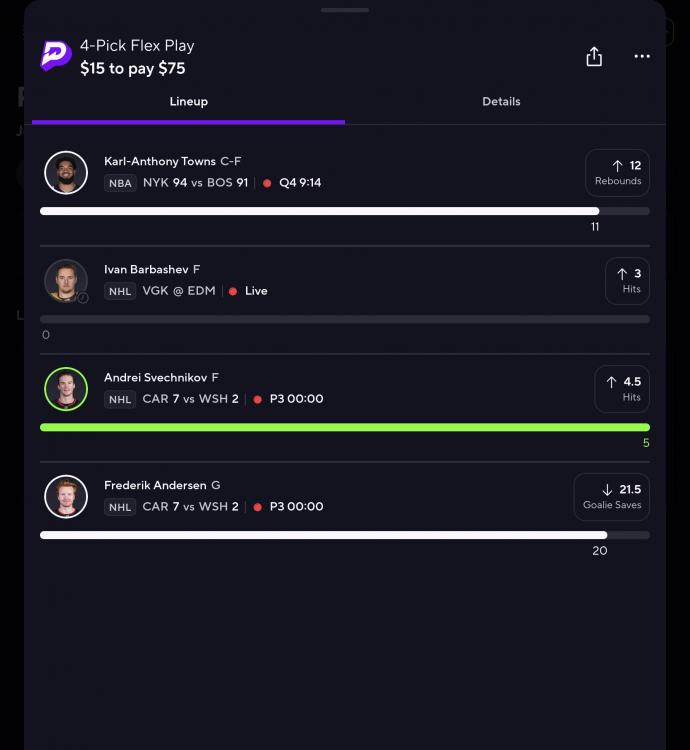Screen dimensions: 690x750
Task: Tap the 3 Hits pick badge
Action: [x=627, y=281]
